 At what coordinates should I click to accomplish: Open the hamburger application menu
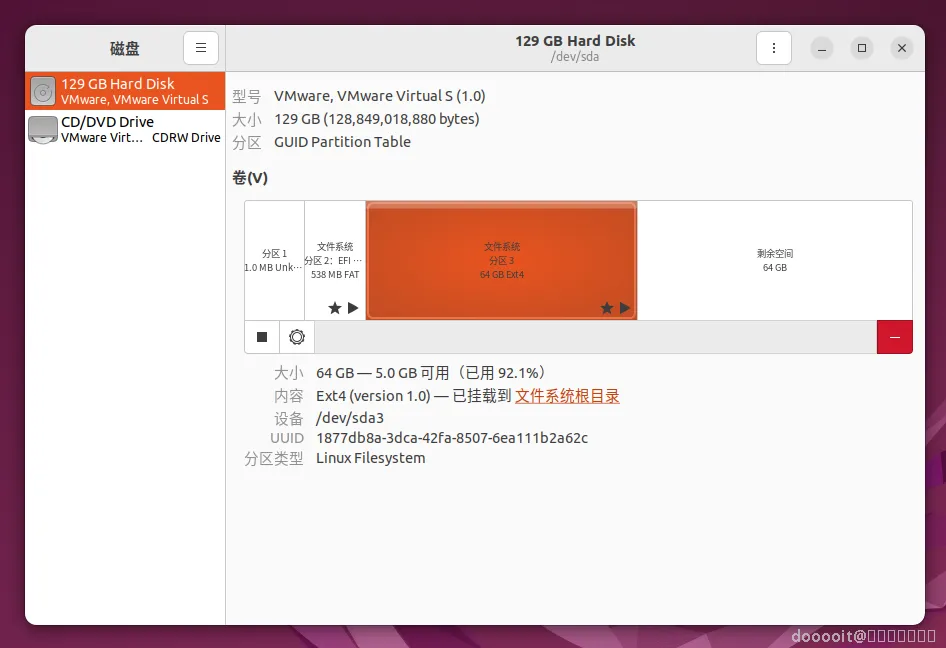click(x=201, y=48)
